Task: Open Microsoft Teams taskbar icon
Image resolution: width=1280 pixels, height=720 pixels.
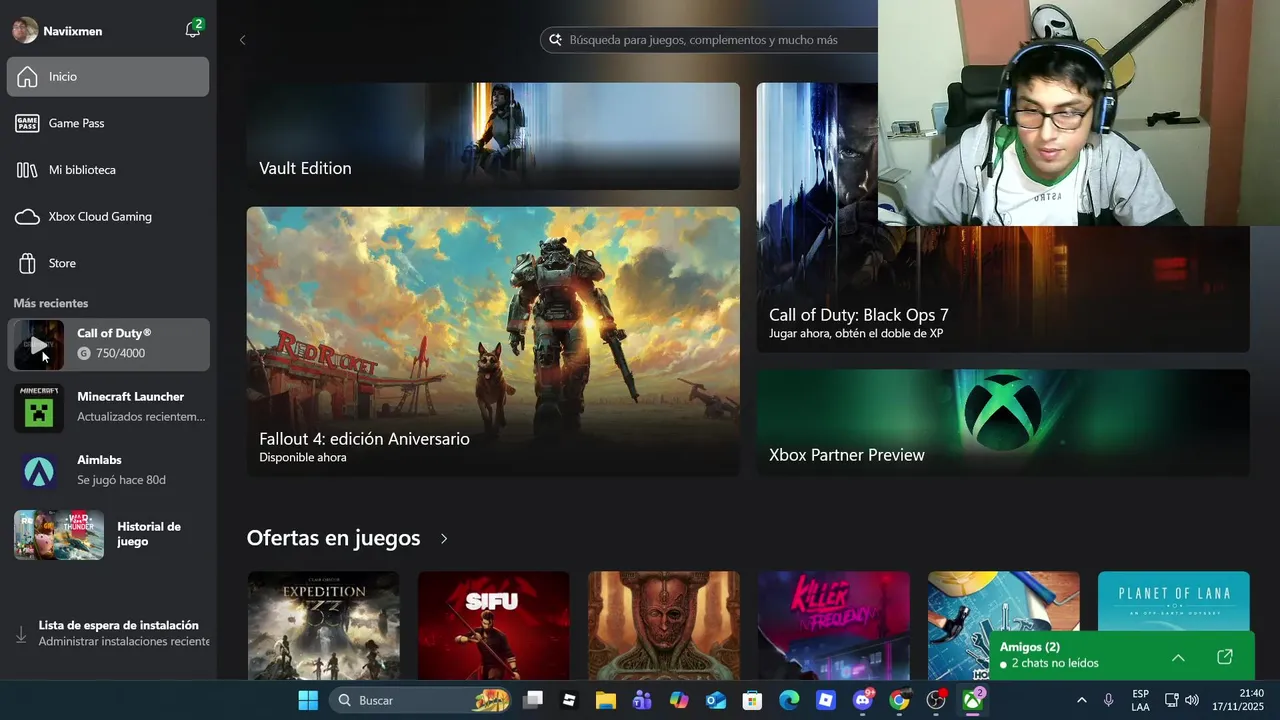Action: pyautogui.click(x=642, y=700)
